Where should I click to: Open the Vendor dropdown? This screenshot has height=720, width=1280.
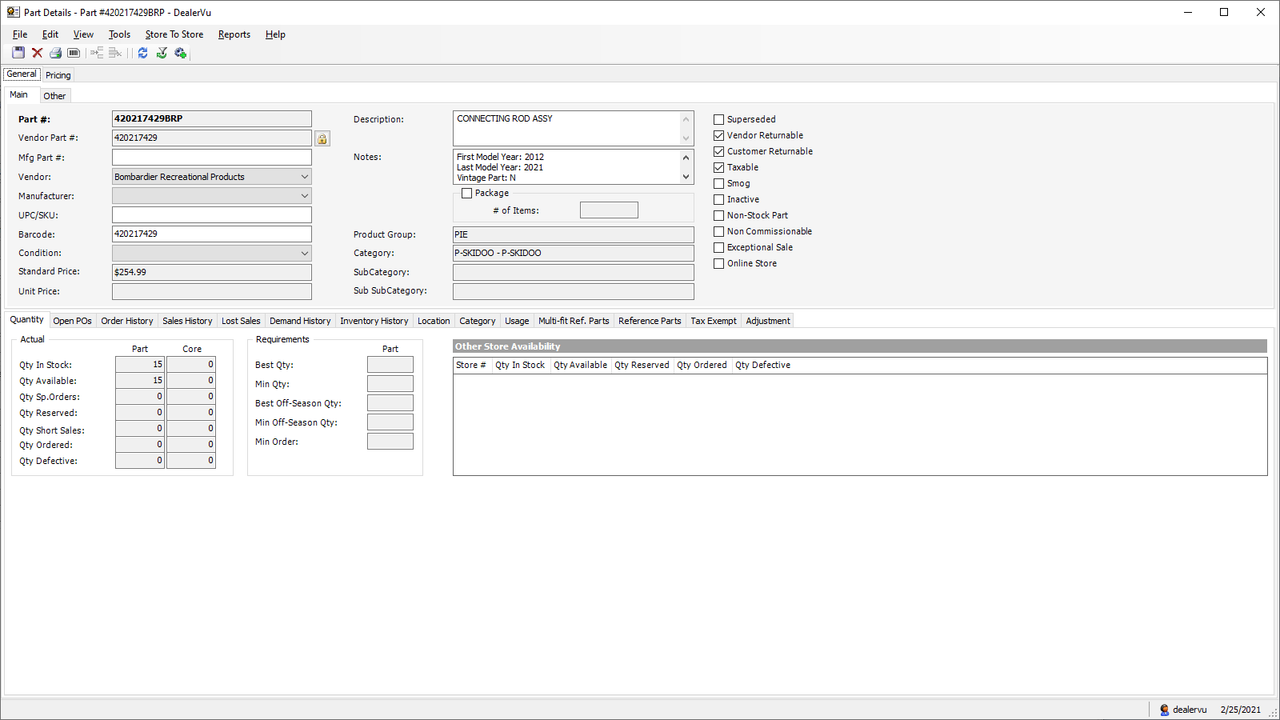pos(305,177)
